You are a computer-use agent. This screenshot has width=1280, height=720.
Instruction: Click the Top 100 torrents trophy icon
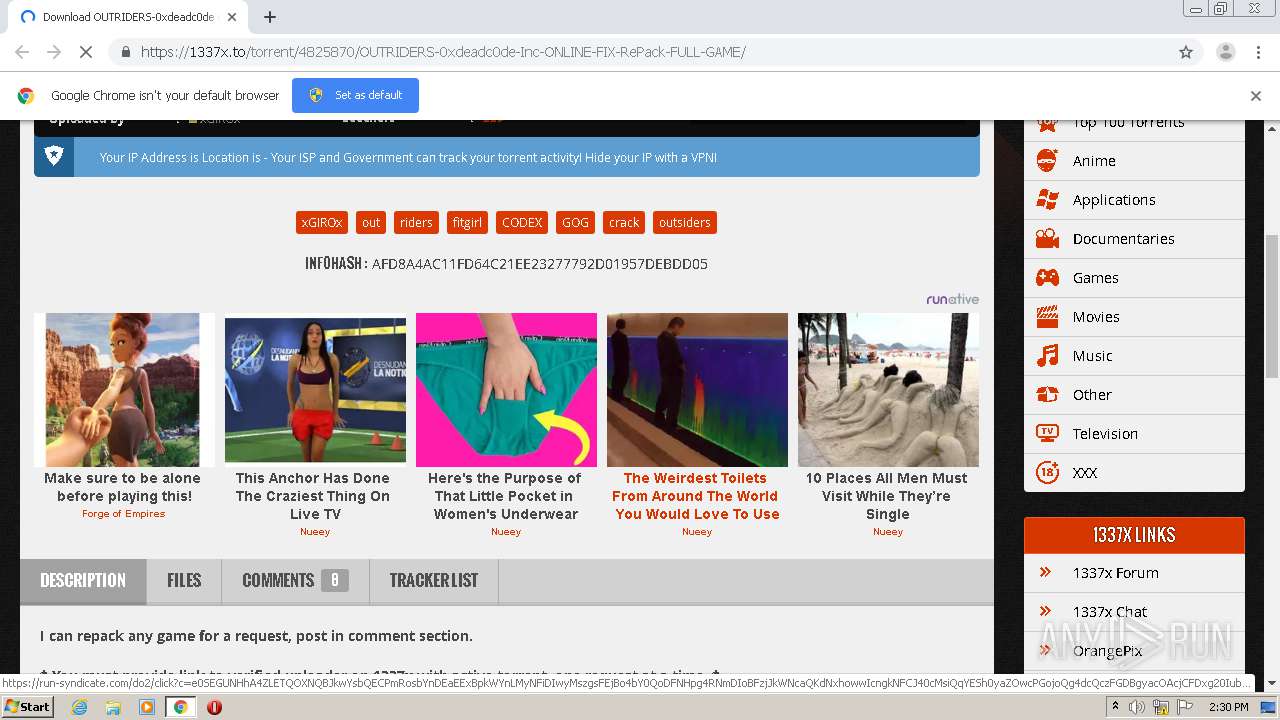point(1047,124)
